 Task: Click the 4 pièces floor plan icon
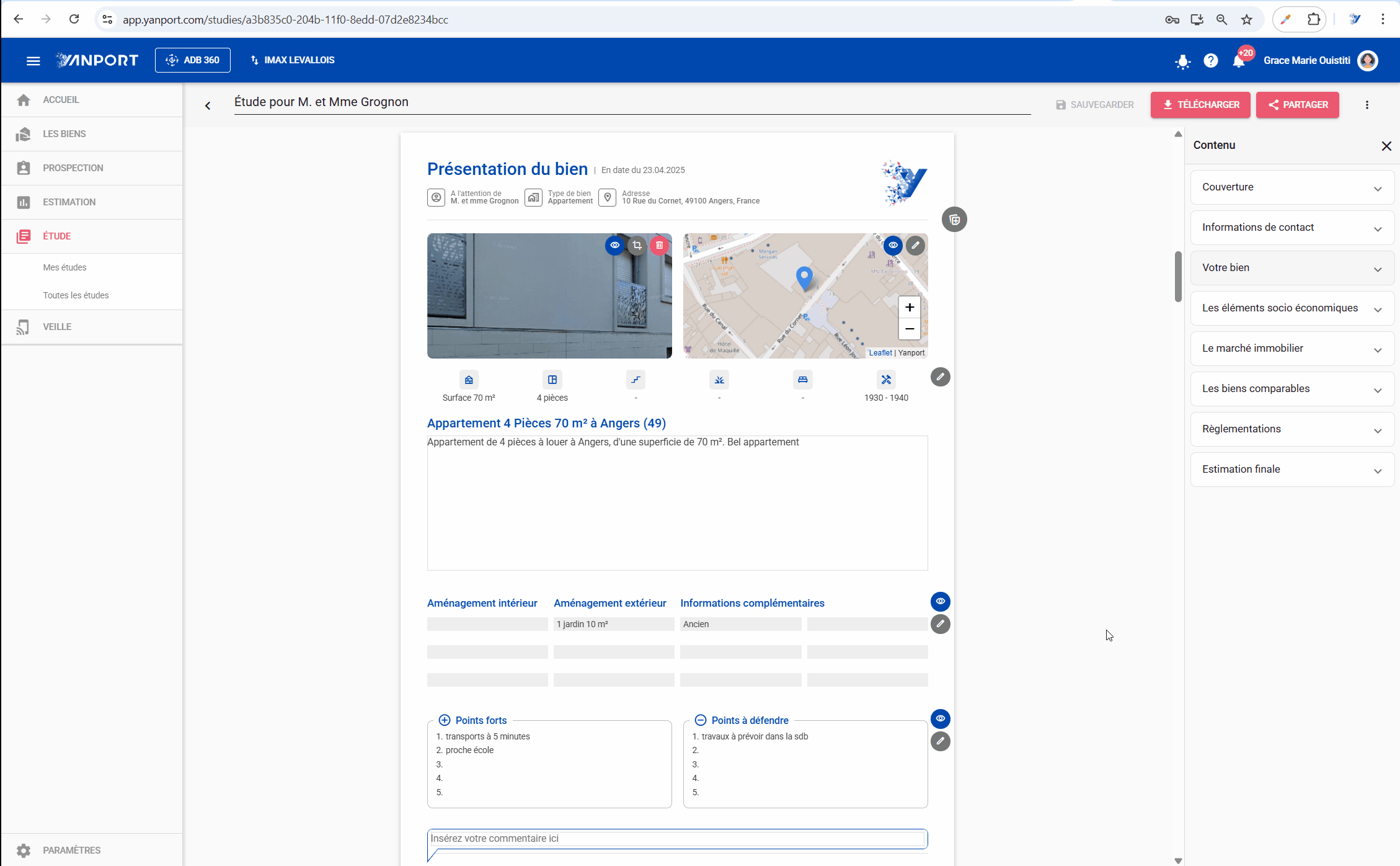point(552,380)
